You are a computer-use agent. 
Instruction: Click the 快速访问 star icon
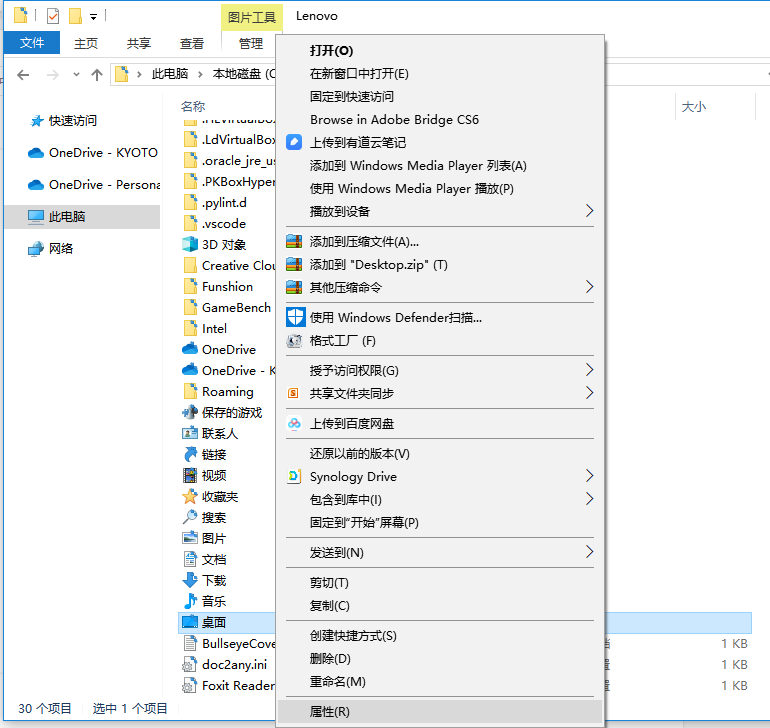pos(36,121)
